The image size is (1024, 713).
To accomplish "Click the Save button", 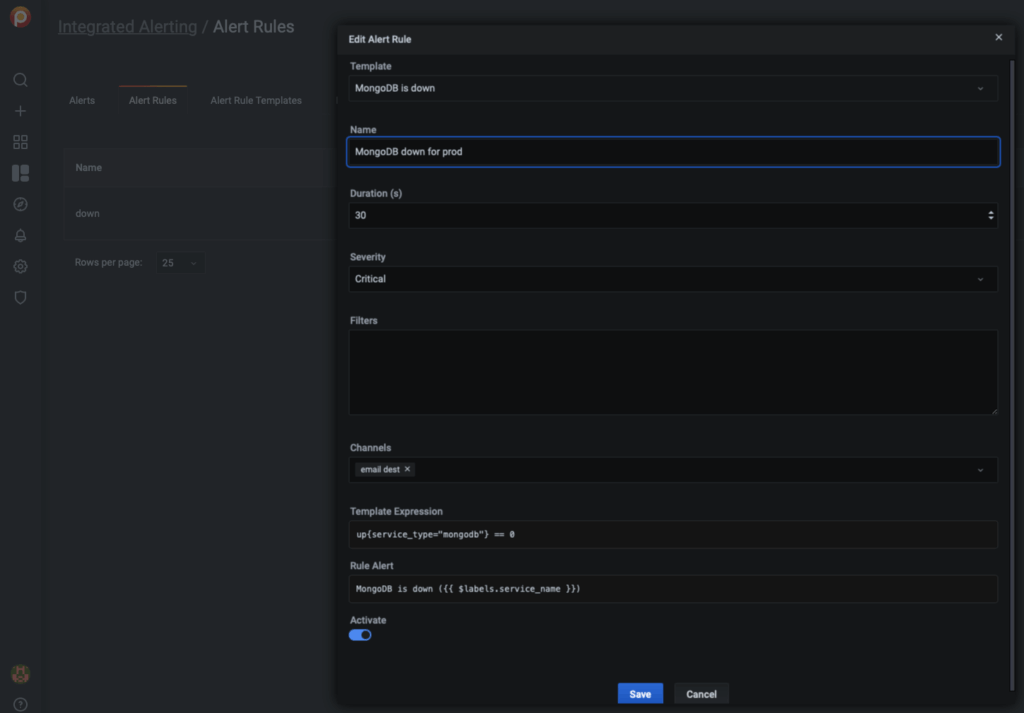I will pyautogui.click(x=640, y=694).
